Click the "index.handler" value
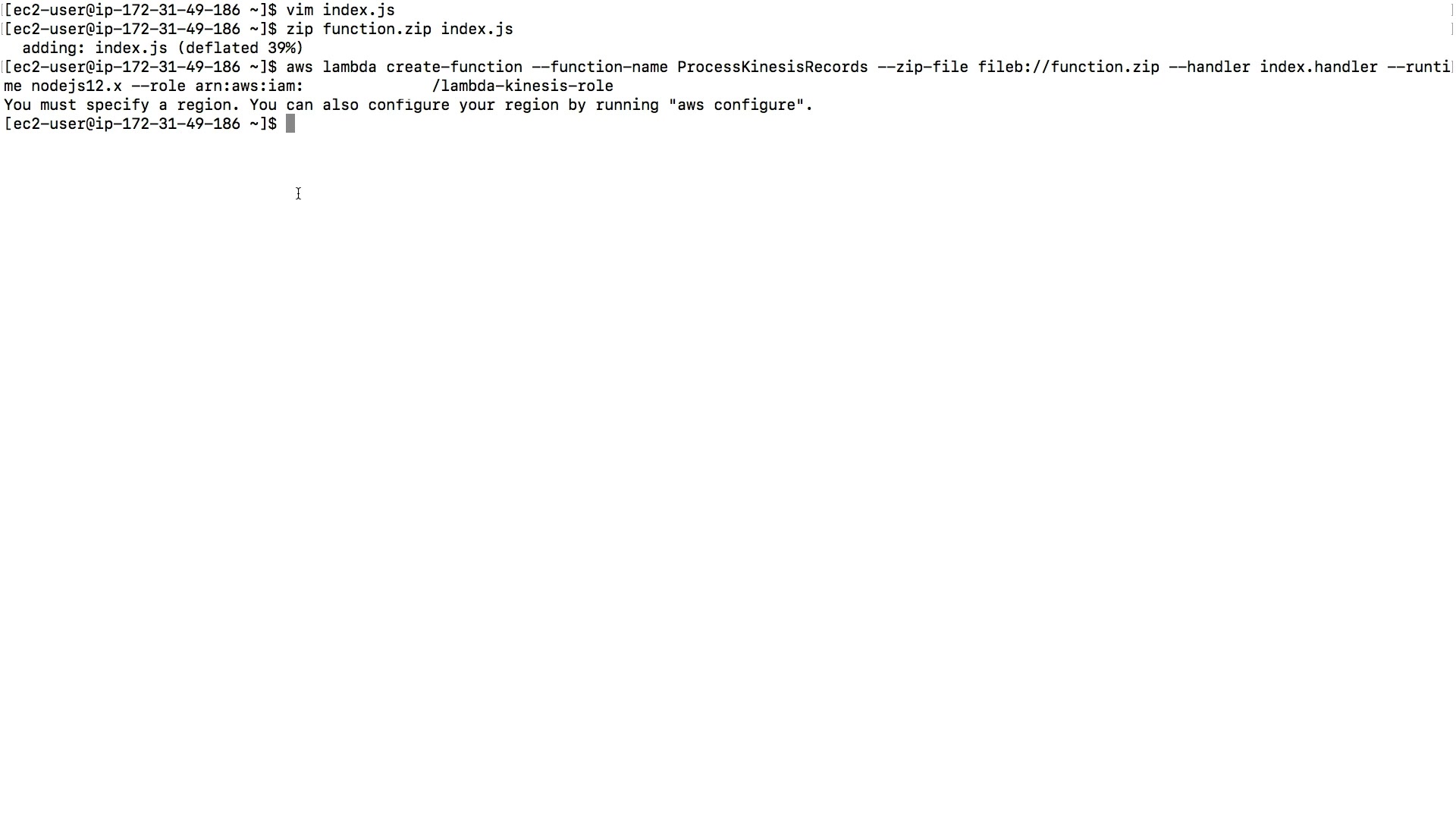 pos(1319,67)
